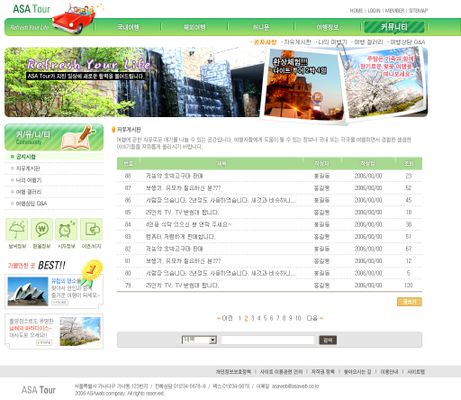
Task: Open the search category dropdown
Action: click(x=199, y=340)
